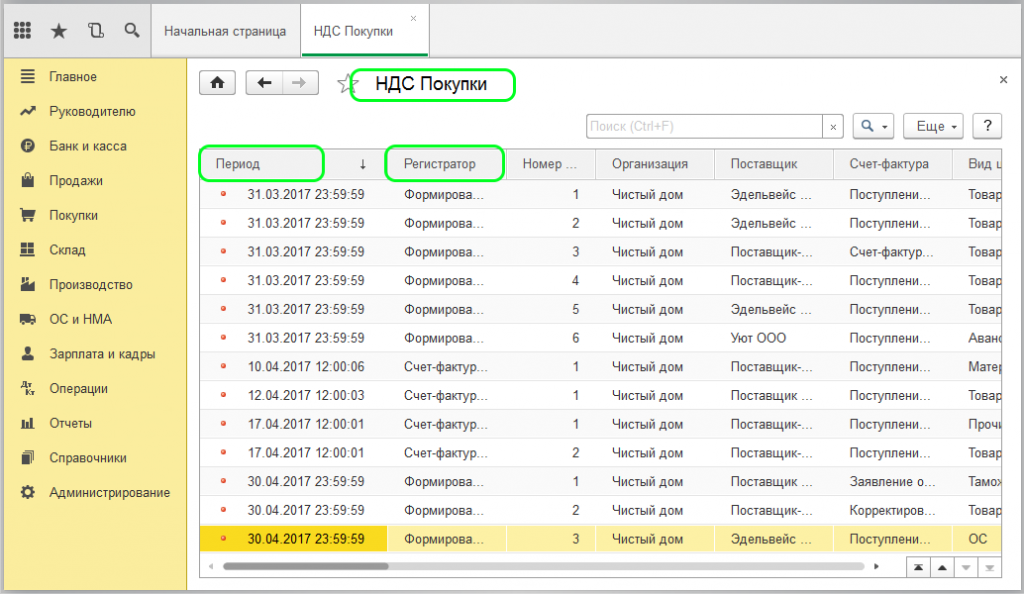Screen dimensions: 1024x594
Task: Go back with the left arrow button
Action: click(x=264, y=83)
